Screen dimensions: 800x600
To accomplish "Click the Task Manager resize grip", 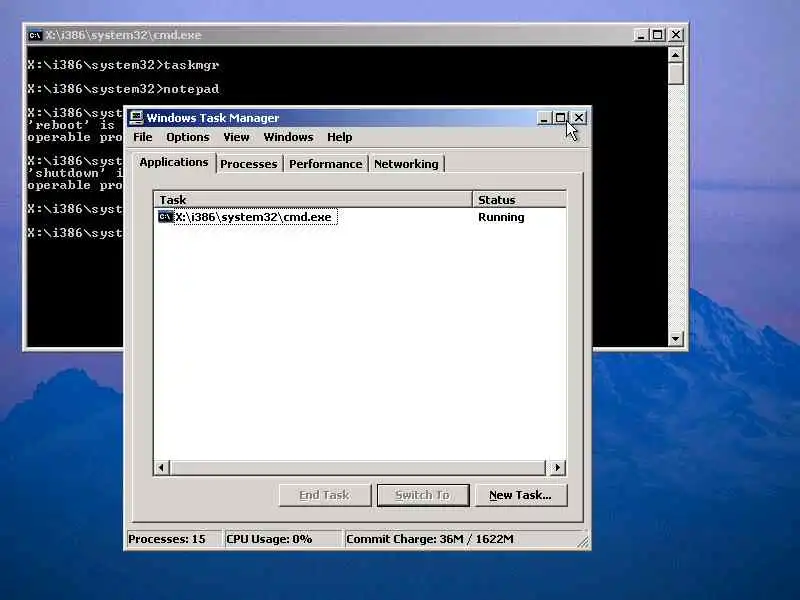I will (583, 542).
